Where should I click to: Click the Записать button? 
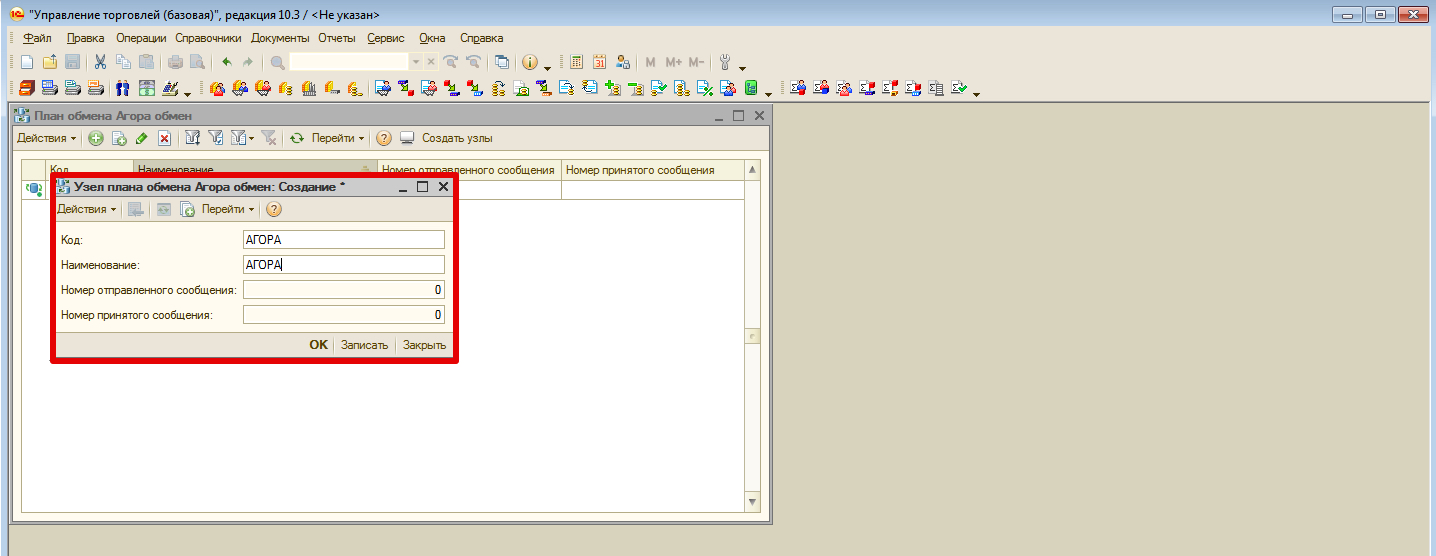tap(364, 345)
